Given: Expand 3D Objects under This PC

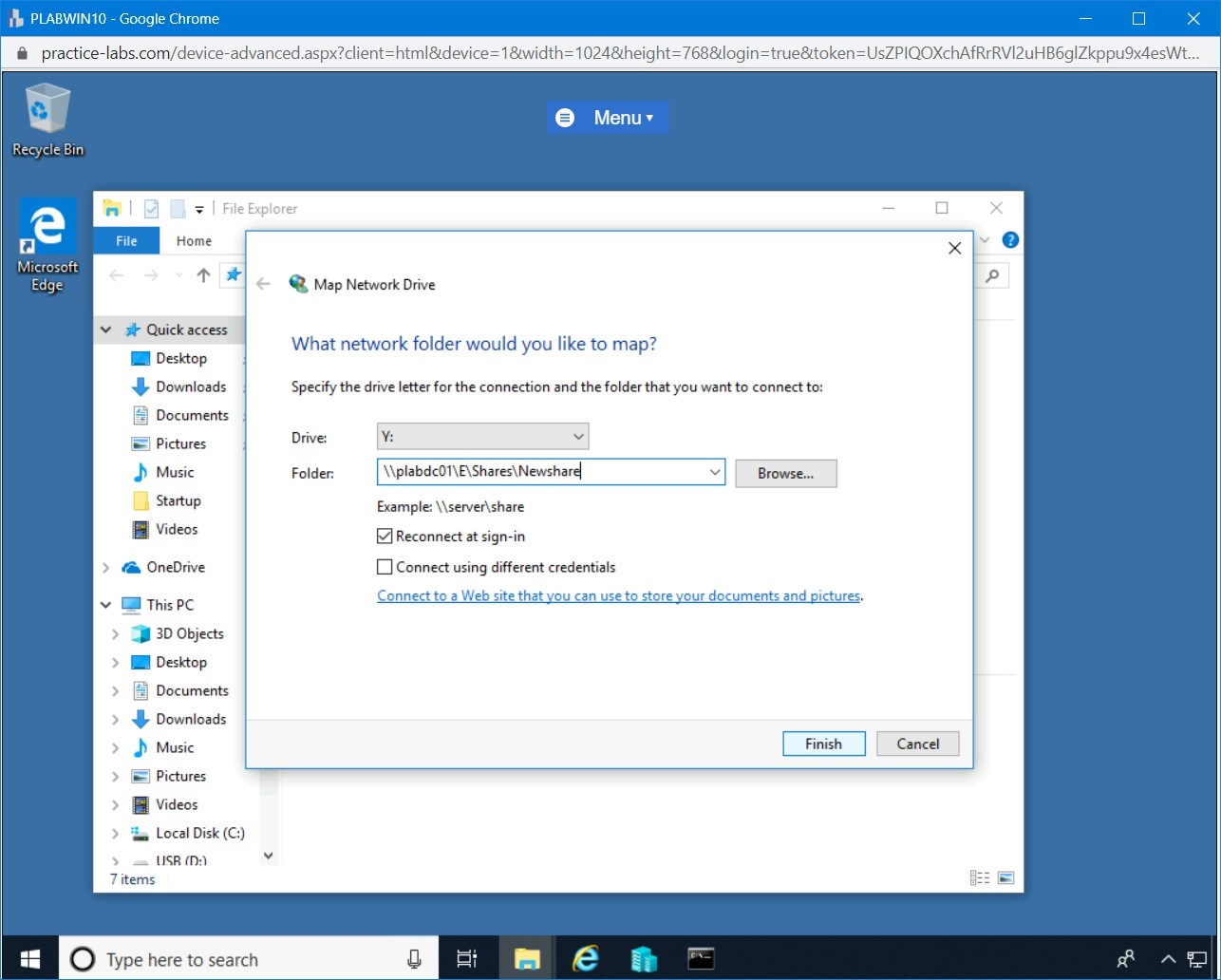Looking at the screenshot, I should (x=116, y=633).
